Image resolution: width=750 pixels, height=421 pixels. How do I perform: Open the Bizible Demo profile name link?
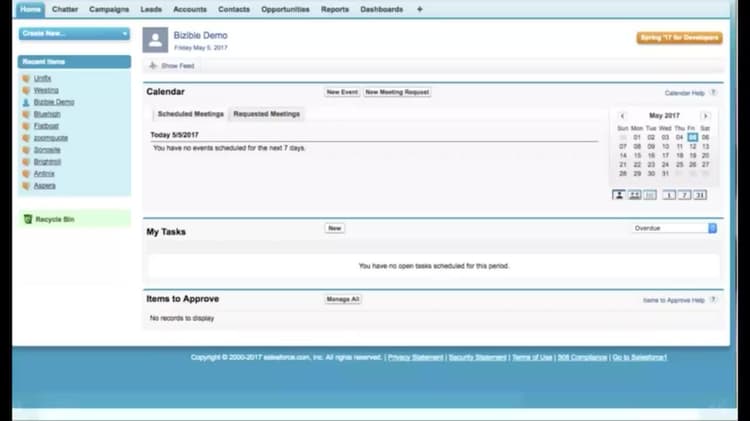200,35
